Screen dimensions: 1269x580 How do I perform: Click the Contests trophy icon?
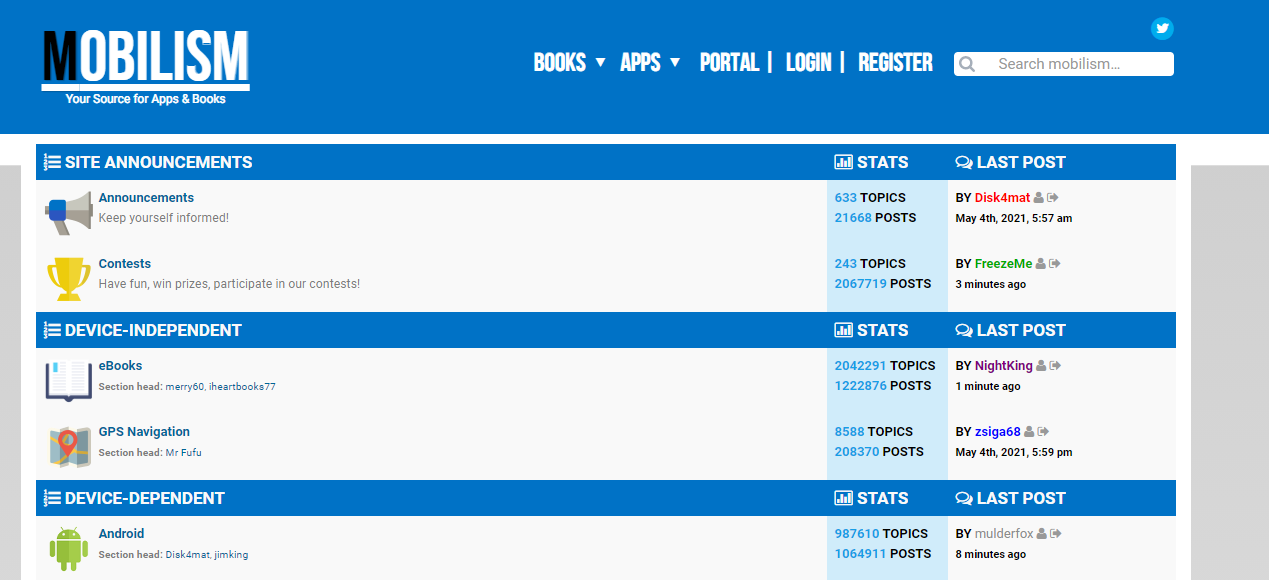69,279
